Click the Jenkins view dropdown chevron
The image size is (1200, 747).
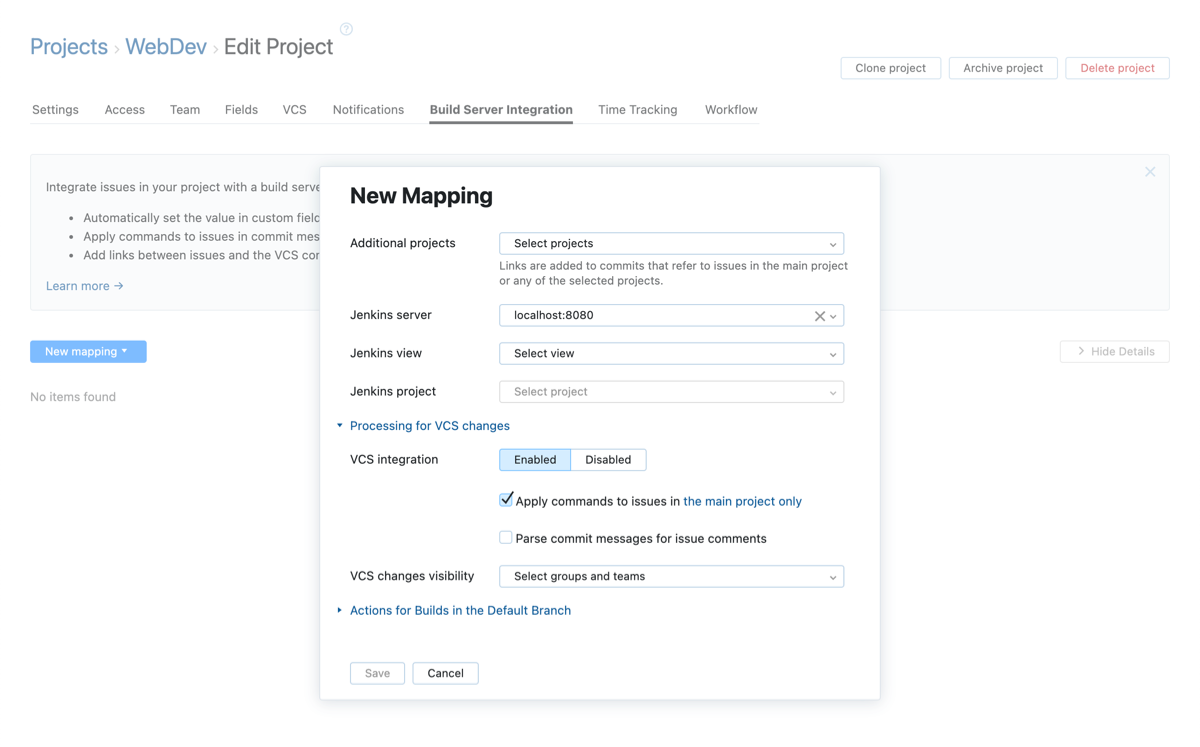[x=832, y=353]
